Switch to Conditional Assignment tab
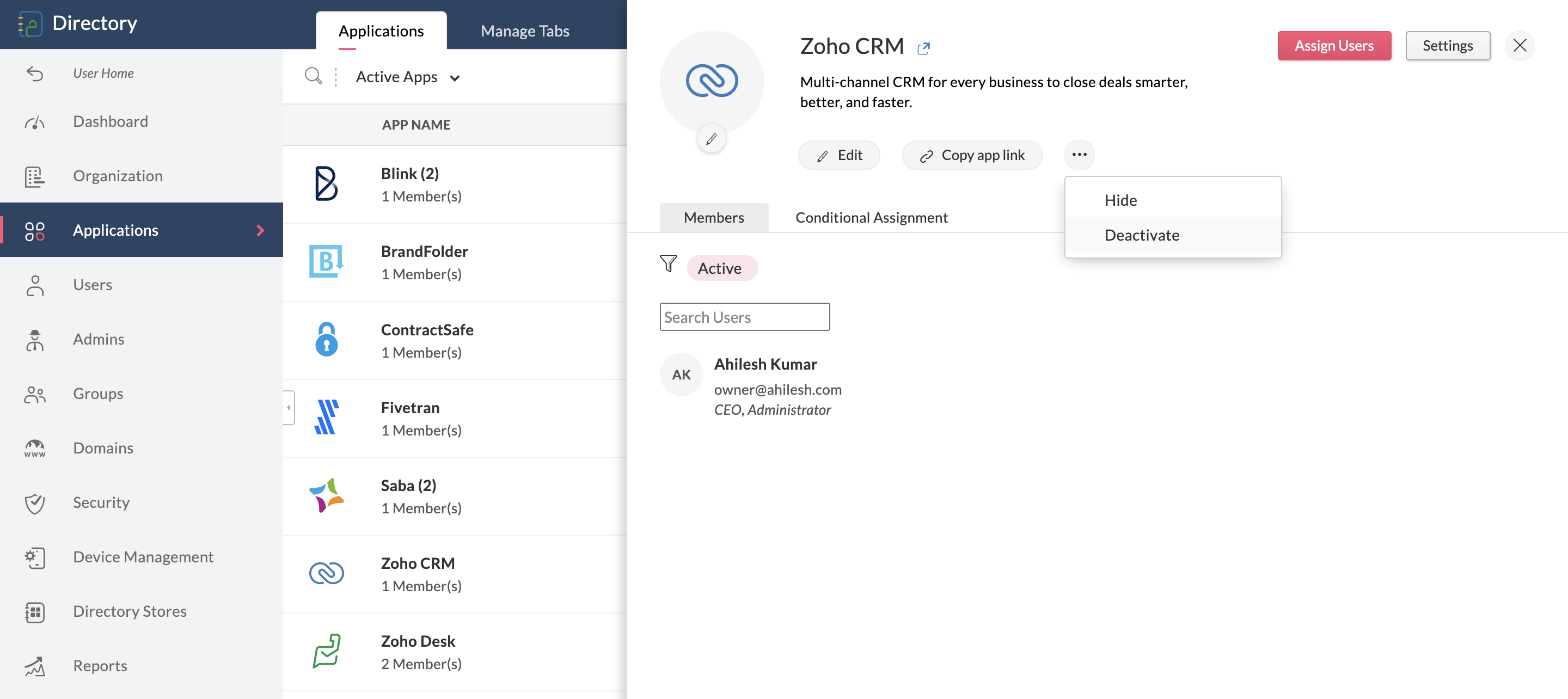The width and height of the screenshot is (1568, 699). 871,217
